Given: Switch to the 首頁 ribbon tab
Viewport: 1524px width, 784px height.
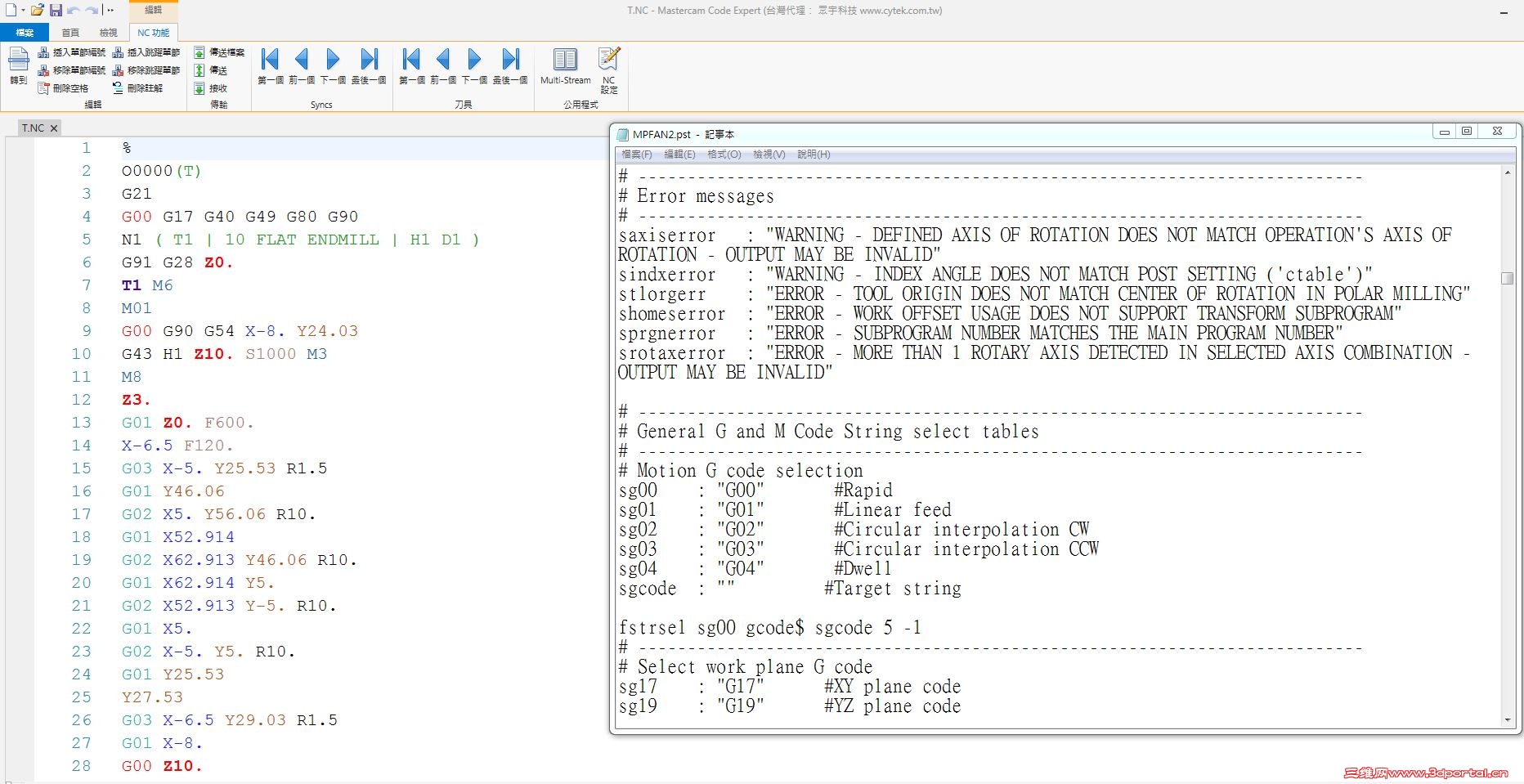Looking at the screenshot, I should [x=70, y=33].
